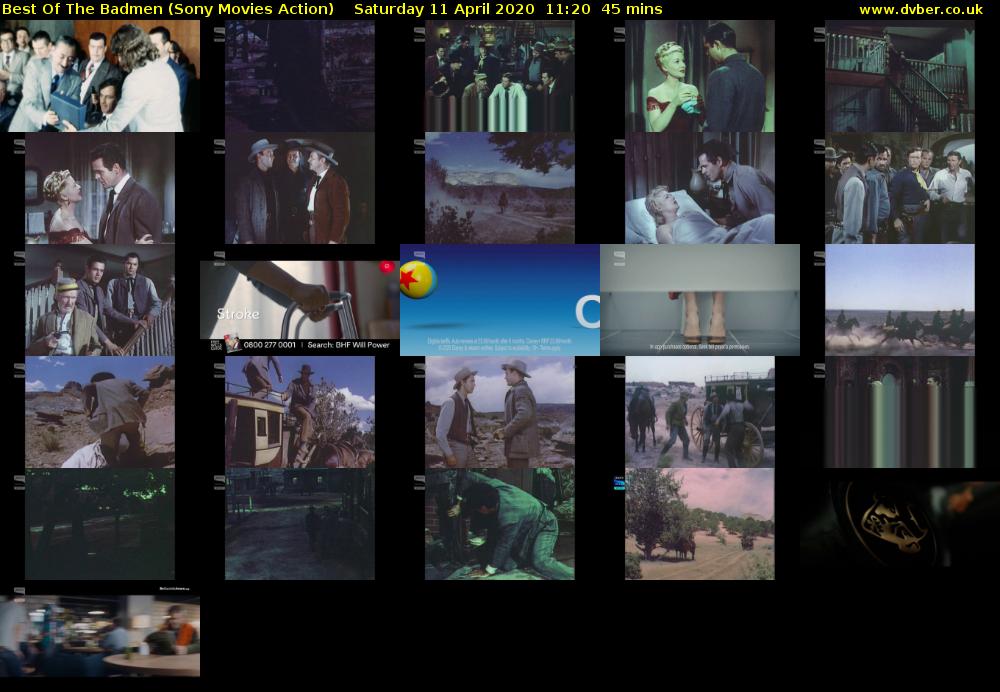
Task: Select thumbnail of two cowboys talking under cloudy sky
Action: tap(500, 412)
